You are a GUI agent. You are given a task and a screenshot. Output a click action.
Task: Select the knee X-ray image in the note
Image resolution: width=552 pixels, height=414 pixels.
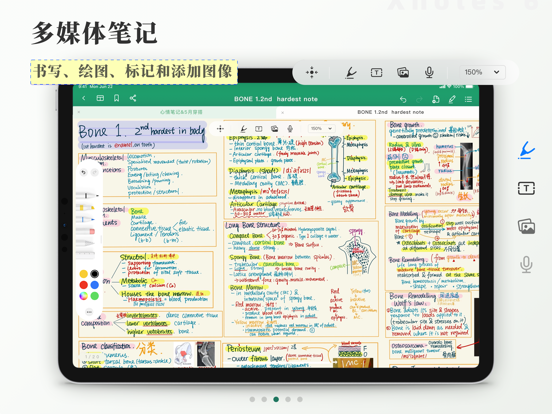[206, 354]
